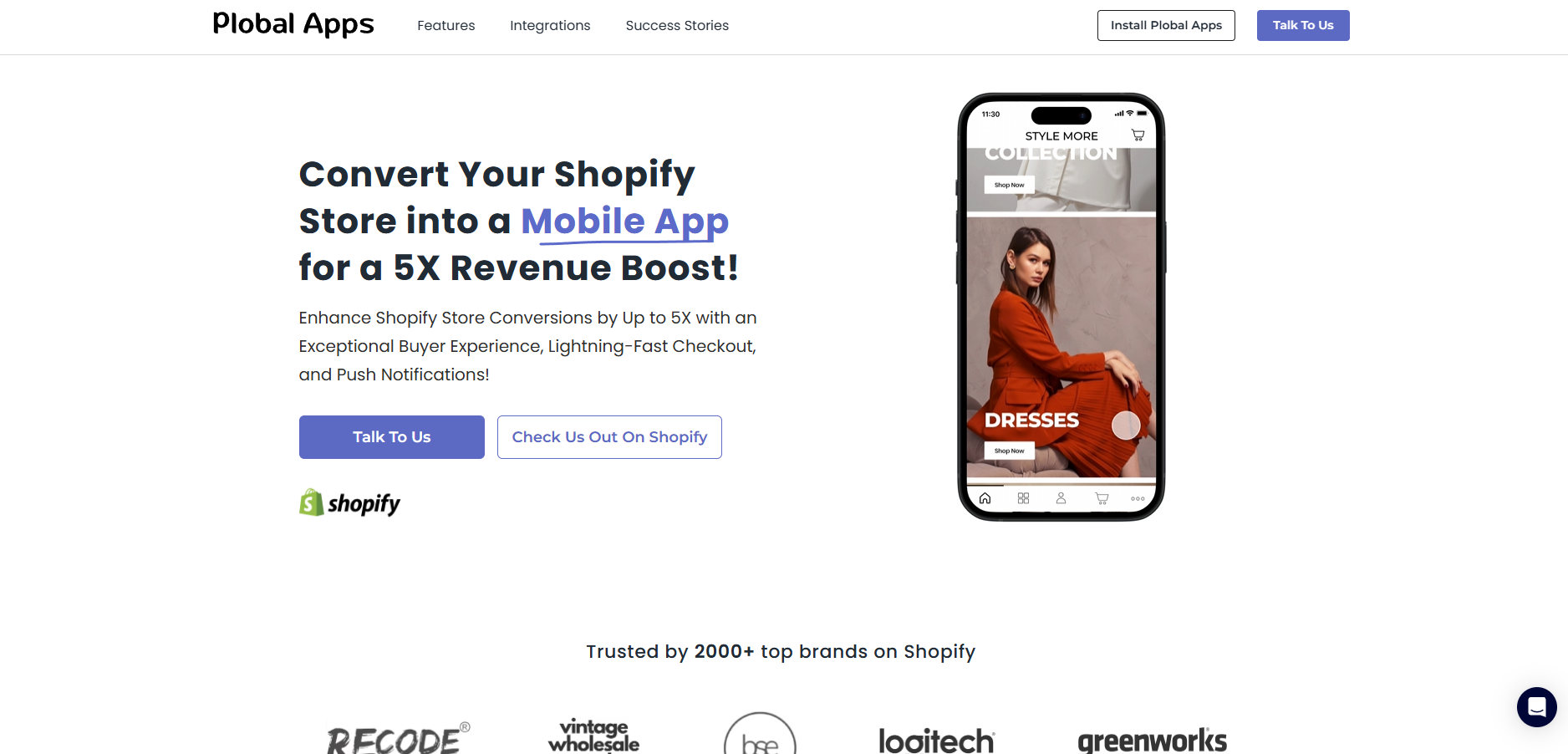Click the top cart icon beside STYLE MORE

[1138, 135]
